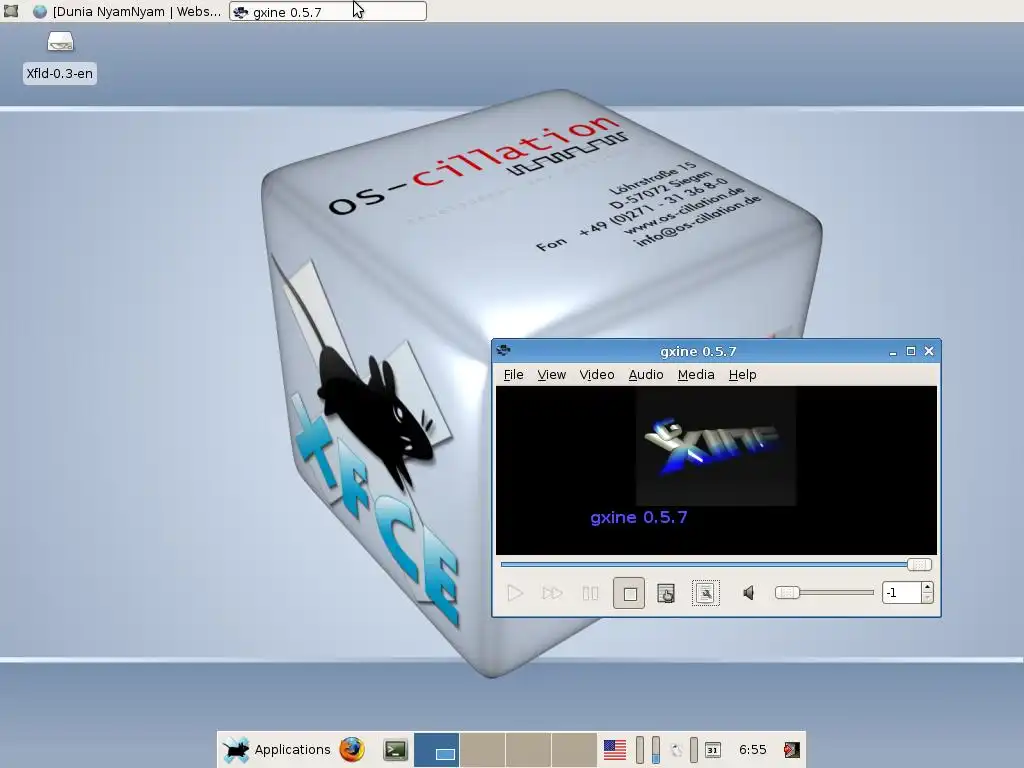Mute audio via the speaker icon

coord(748,593)
